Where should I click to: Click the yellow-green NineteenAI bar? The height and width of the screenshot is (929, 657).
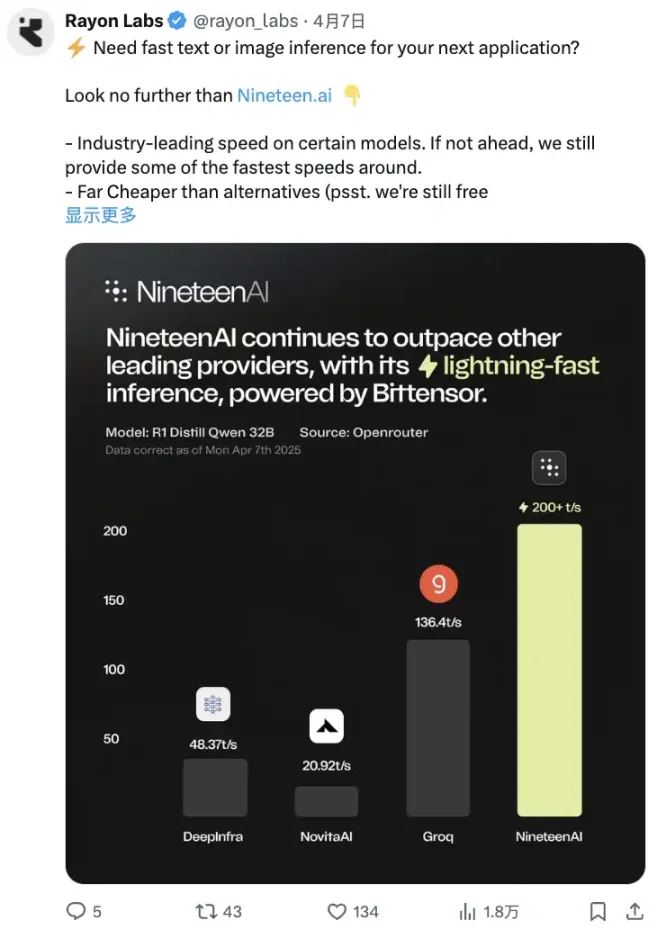549,670
